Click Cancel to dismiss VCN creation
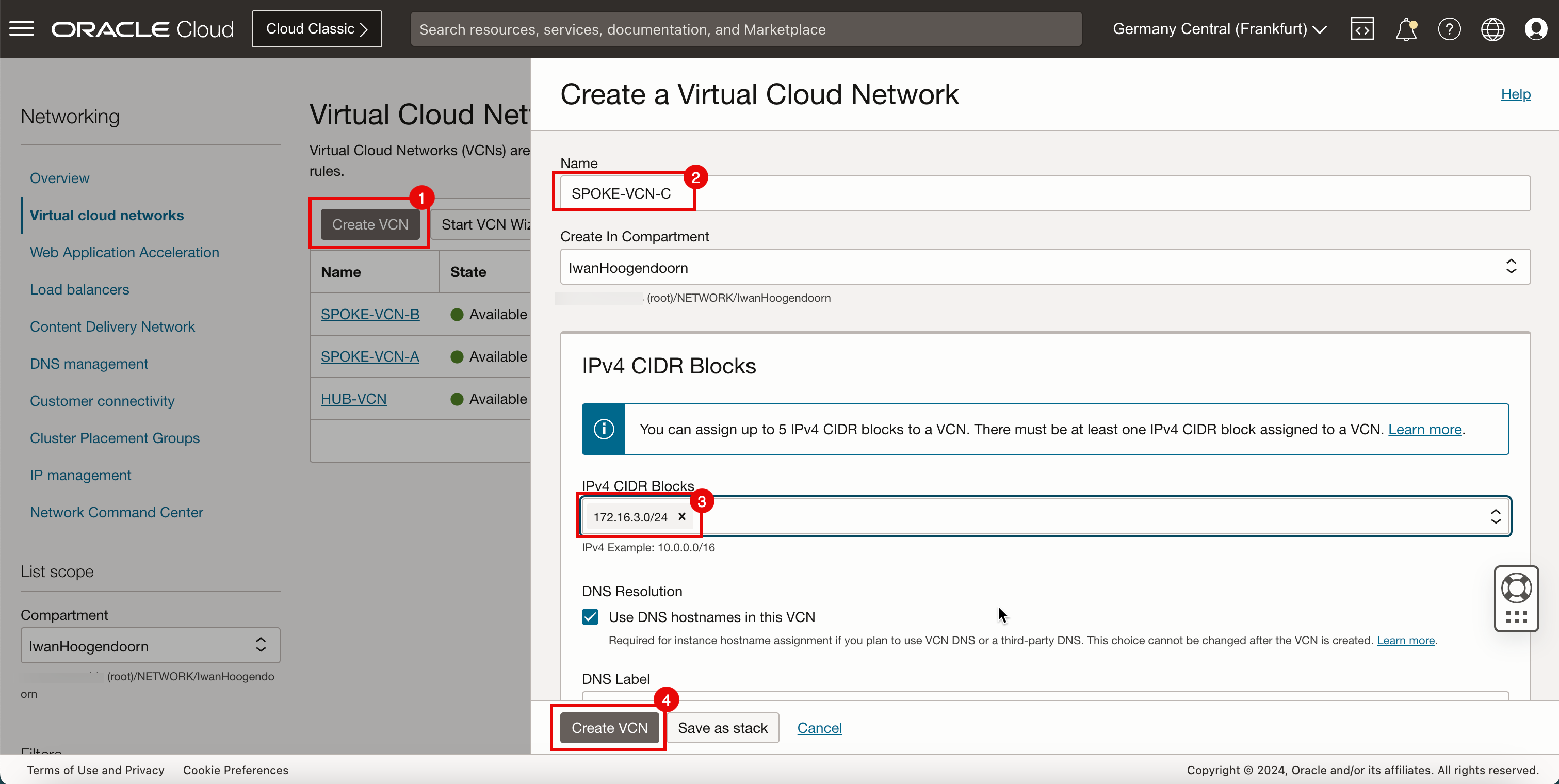Screen dimensions: 1559x784 (x=819, y=727)
